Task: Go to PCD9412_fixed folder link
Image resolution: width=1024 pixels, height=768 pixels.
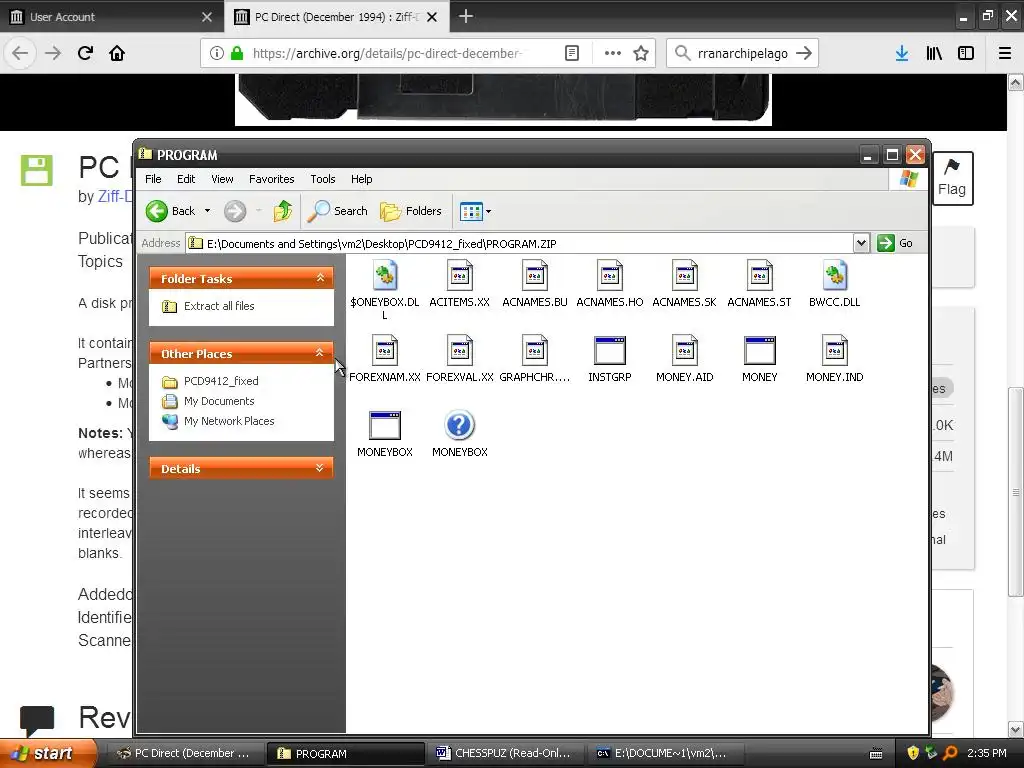Action: [221, 381]
